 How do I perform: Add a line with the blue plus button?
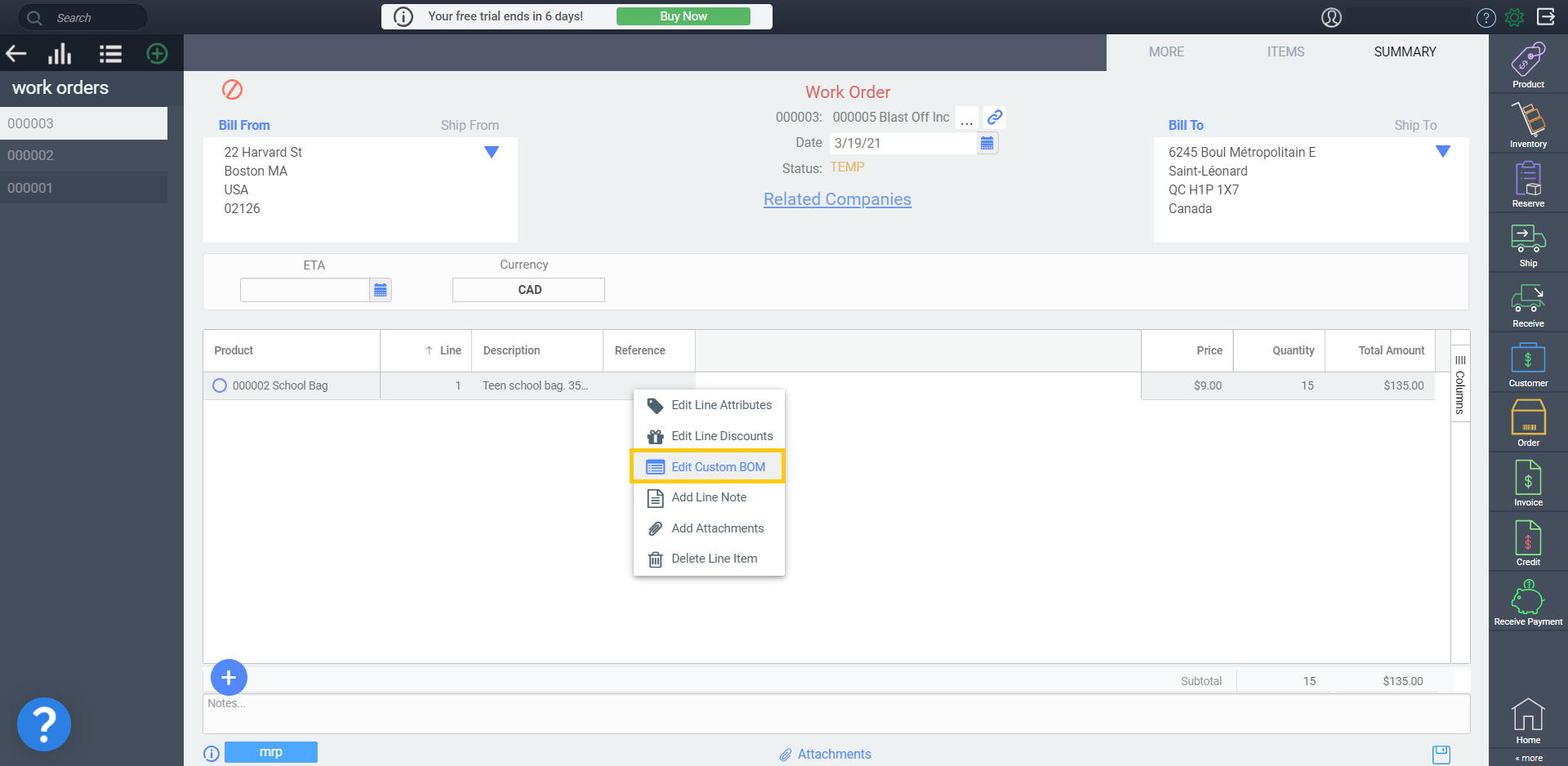click(x=229, y=677)
